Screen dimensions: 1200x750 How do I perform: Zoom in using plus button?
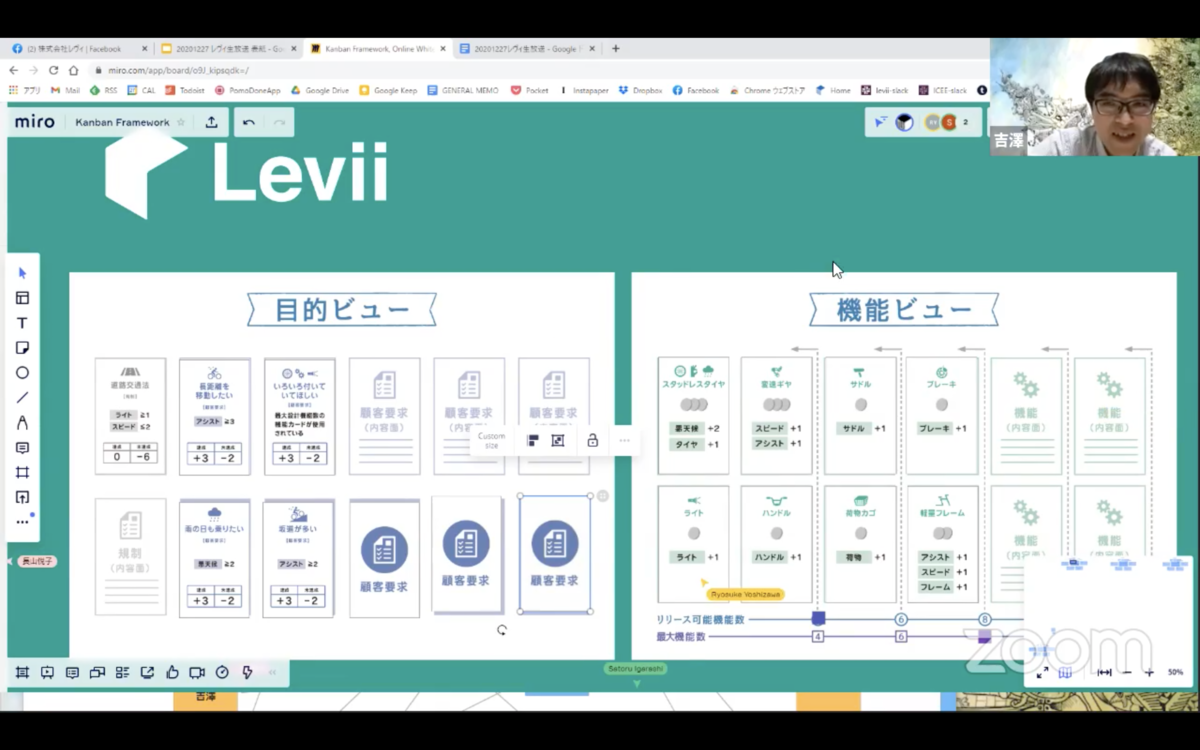pyautogui.click(x=1149, y=673)
